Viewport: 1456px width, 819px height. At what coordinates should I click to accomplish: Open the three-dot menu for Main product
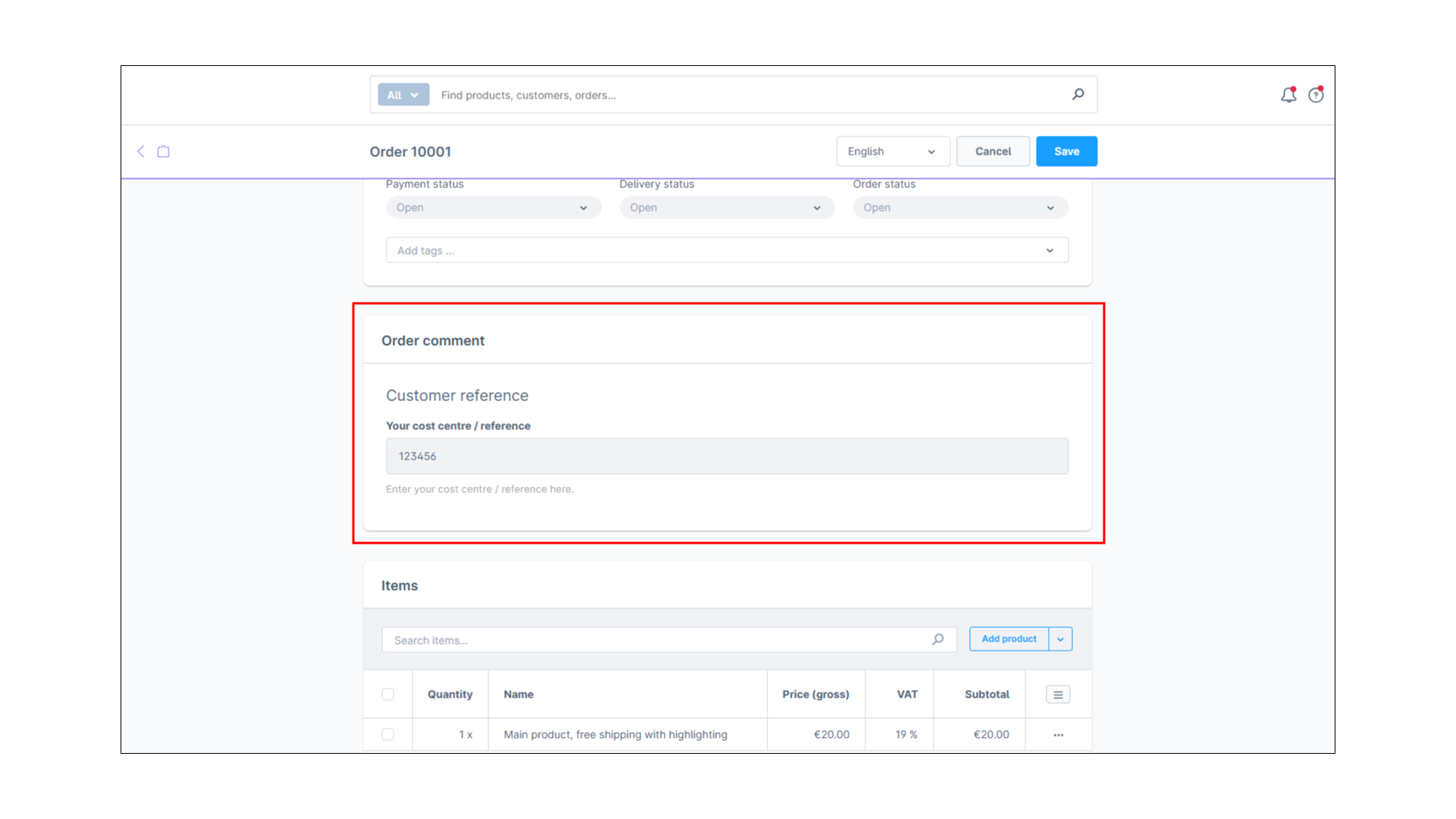tap(1058, 734)
